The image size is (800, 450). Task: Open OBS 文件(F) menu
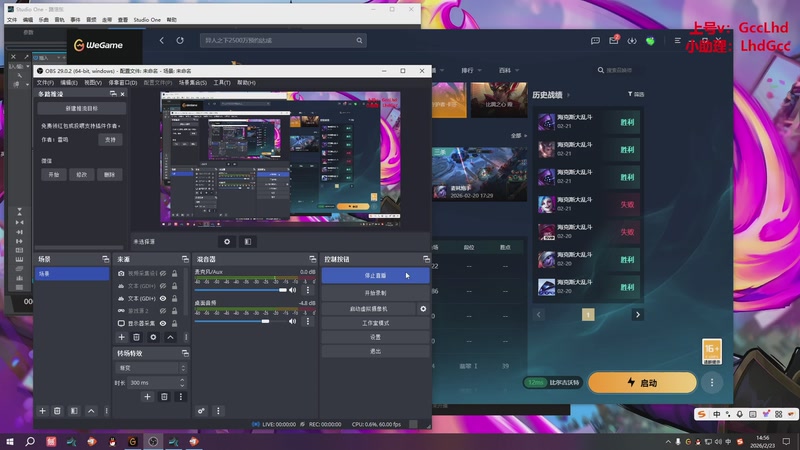pyautogui.click(x=45, y=83)
